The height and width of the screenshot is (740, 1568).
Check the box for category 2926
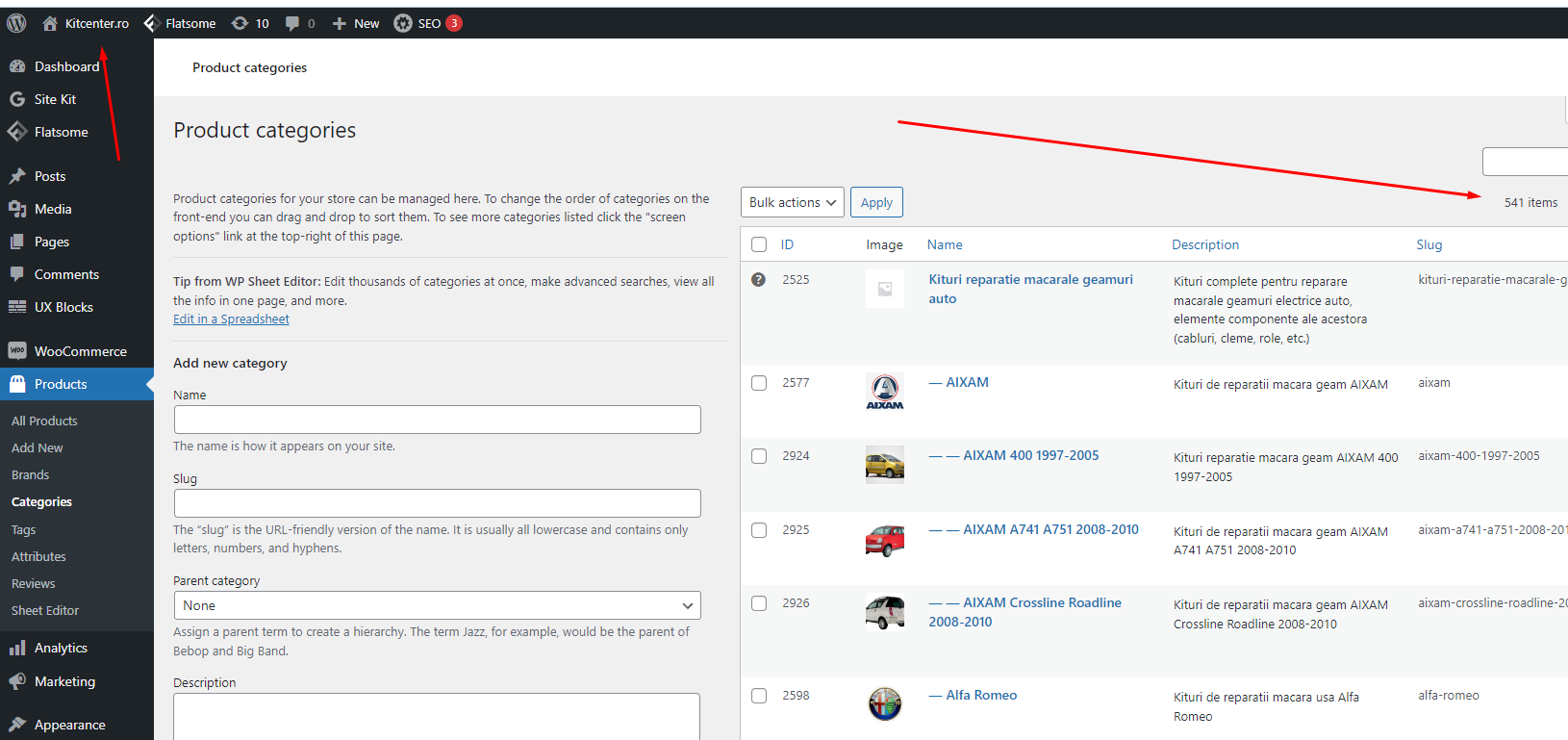coord(759,603)
